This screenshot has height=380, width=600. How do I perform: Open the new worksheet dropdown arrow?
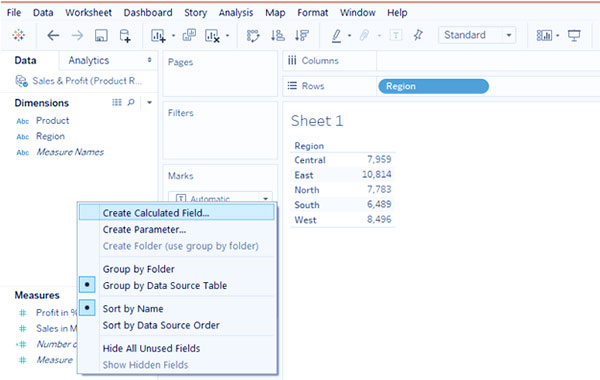point(173,36)
